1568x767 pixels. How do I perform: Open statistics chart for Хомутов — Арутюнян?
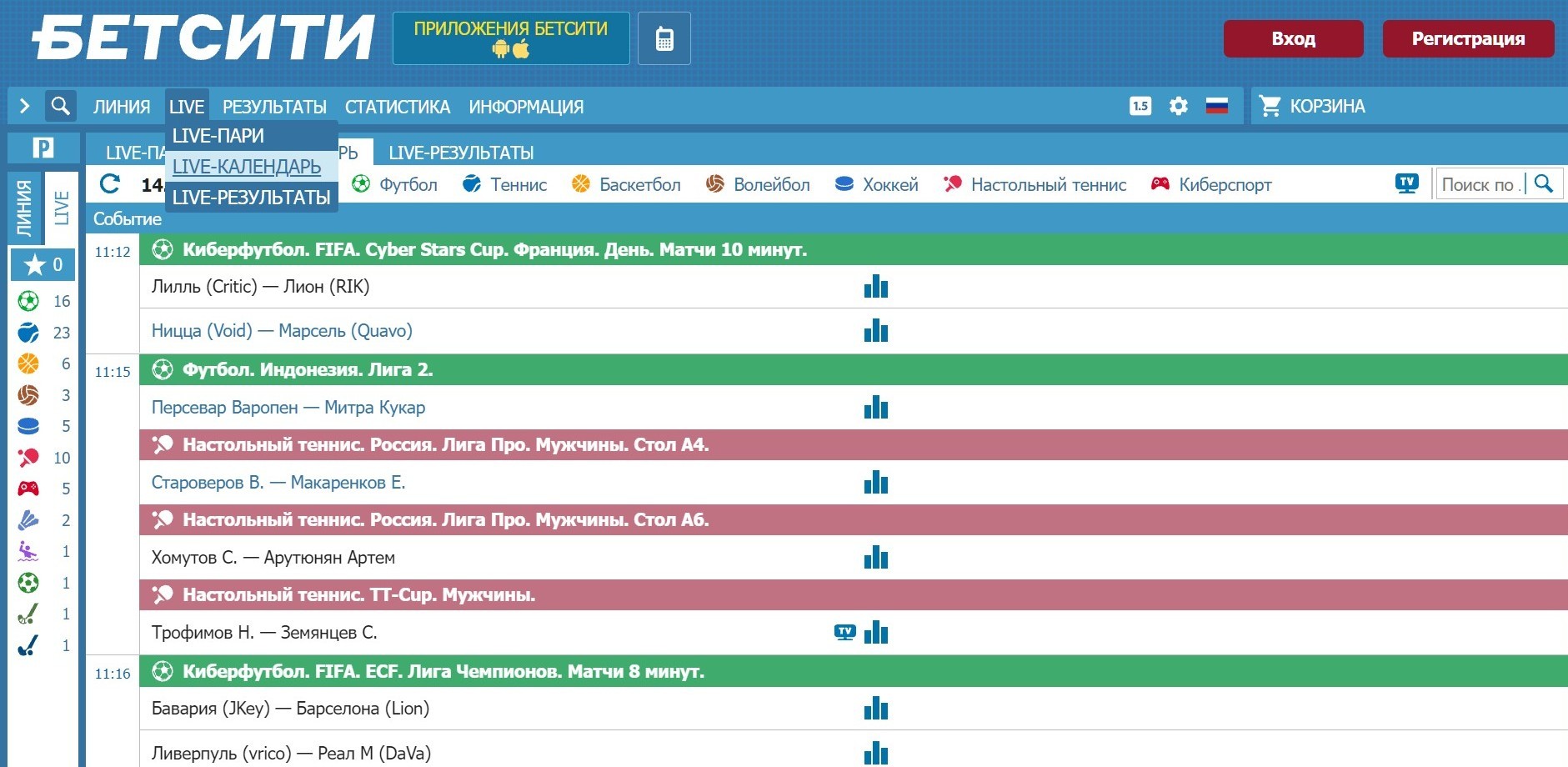(876, 557)
